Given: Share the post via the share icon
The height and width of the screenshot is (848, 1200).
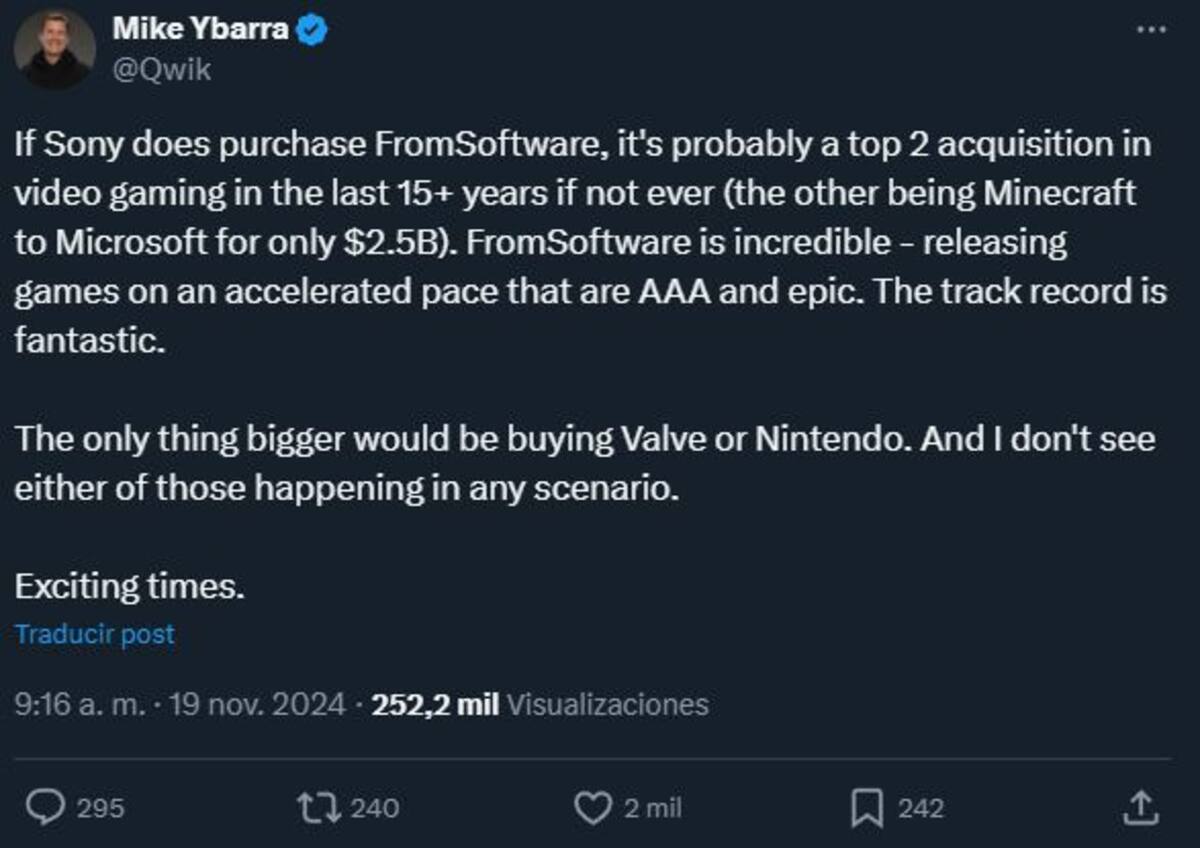Looking at the screenshot, I should click(x=1142, y=807).
